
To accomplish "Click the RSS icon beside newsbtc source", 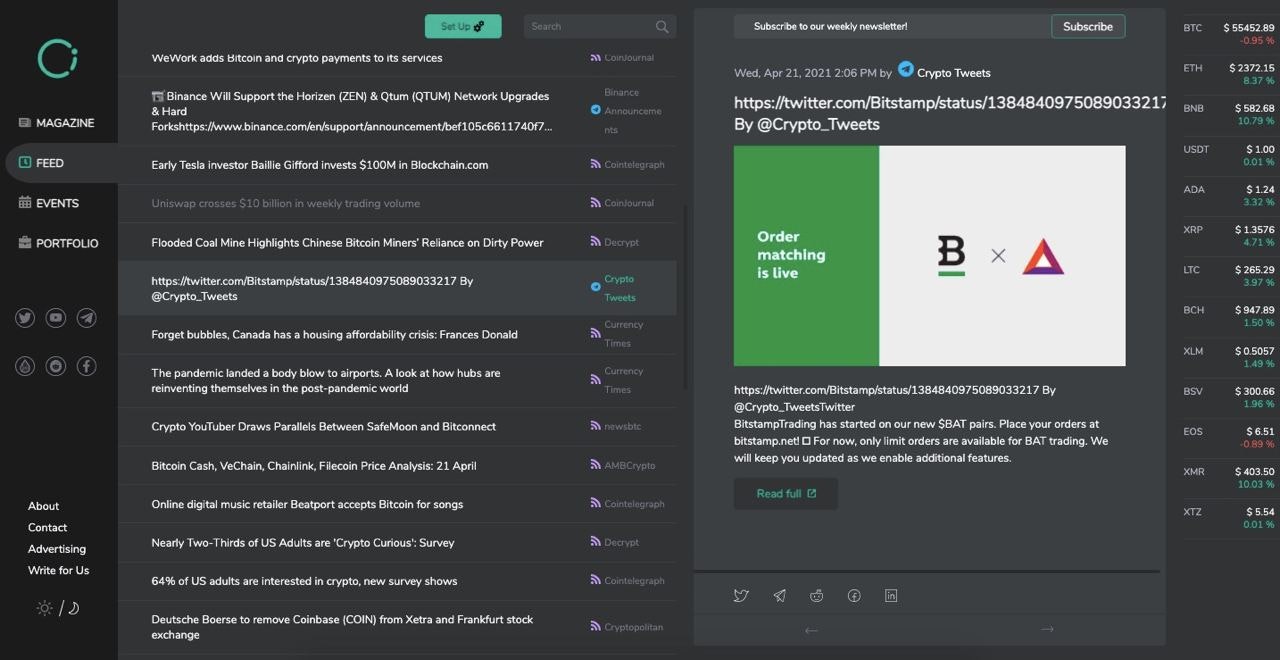I will (596, 427).
